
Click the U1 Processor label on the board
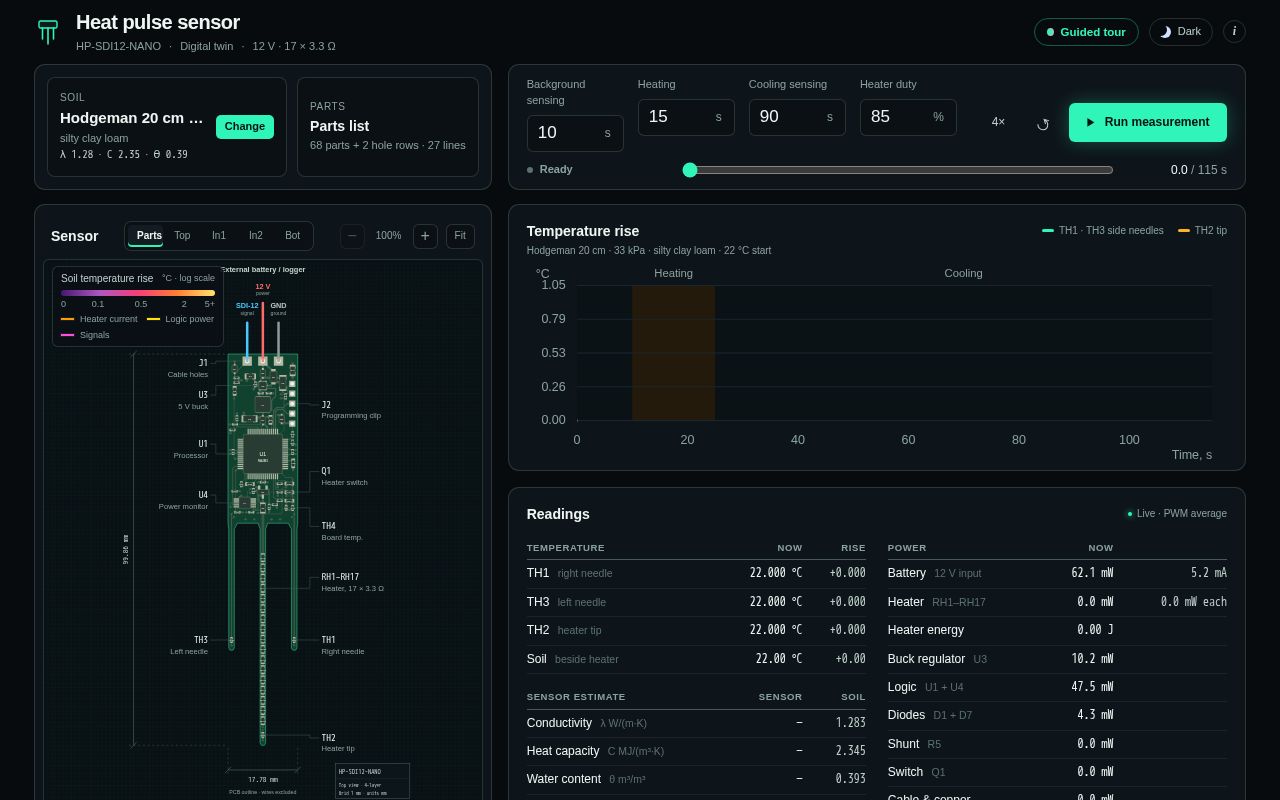coord(191,449)
